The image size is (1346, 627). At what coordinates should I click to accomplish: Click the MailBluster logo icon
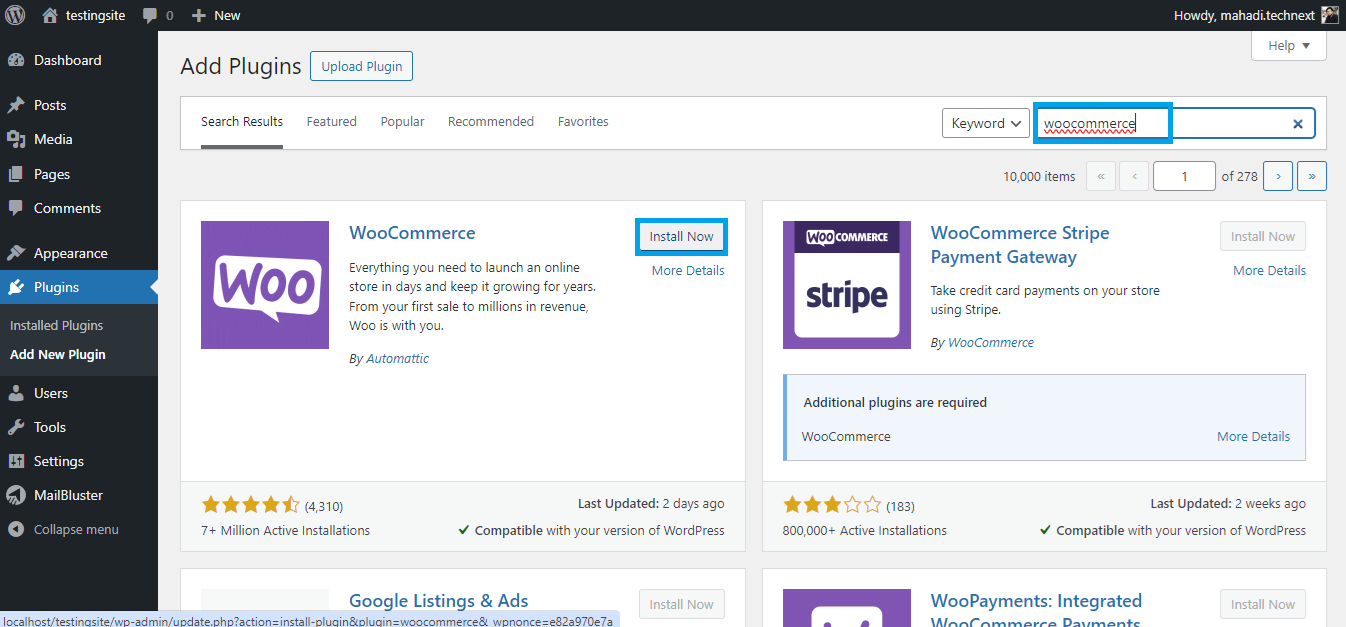[x=16, y=495]
